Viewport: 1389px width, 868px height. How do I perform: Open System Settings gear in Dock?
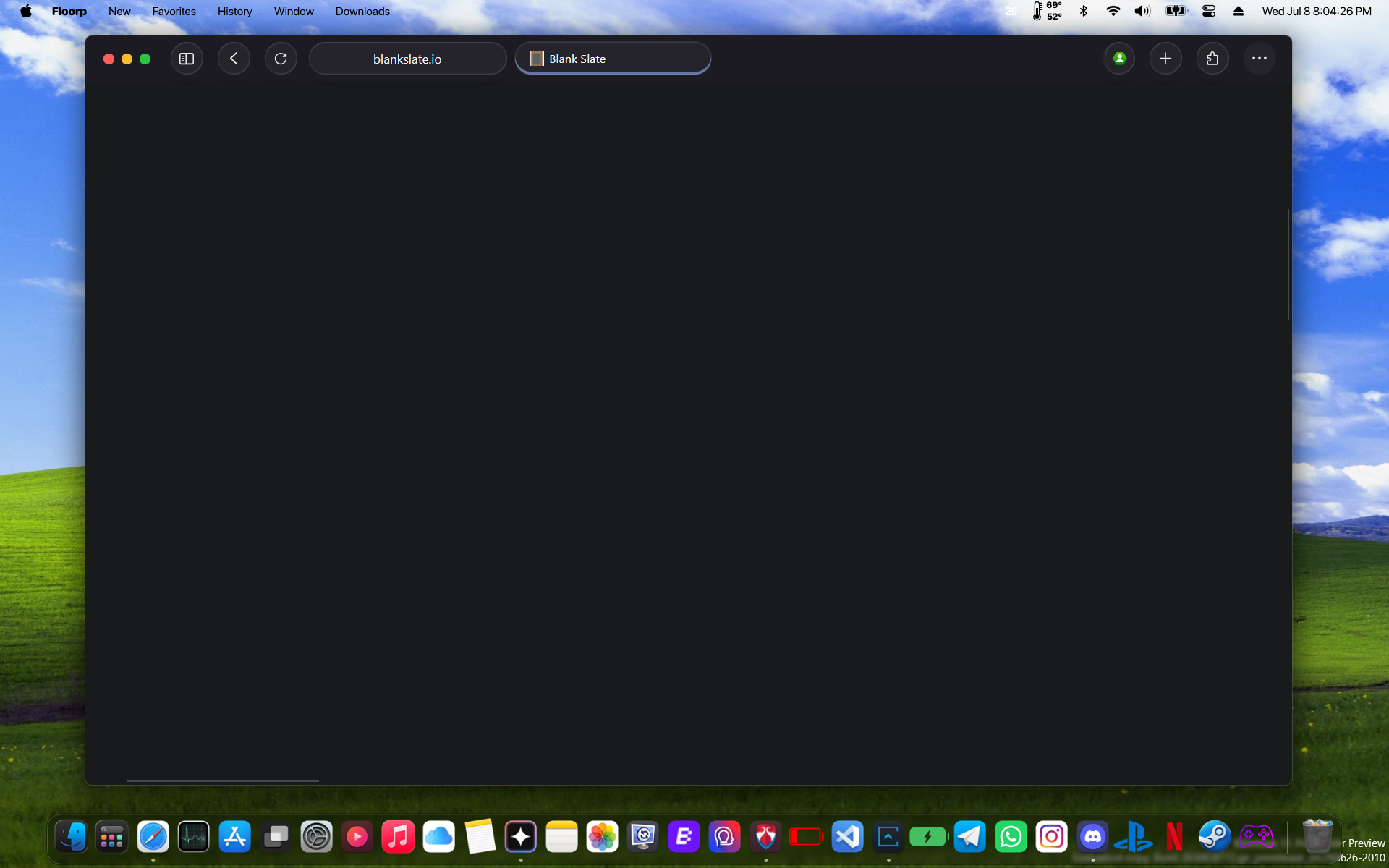pyautogui.click(x=316, y=837)
